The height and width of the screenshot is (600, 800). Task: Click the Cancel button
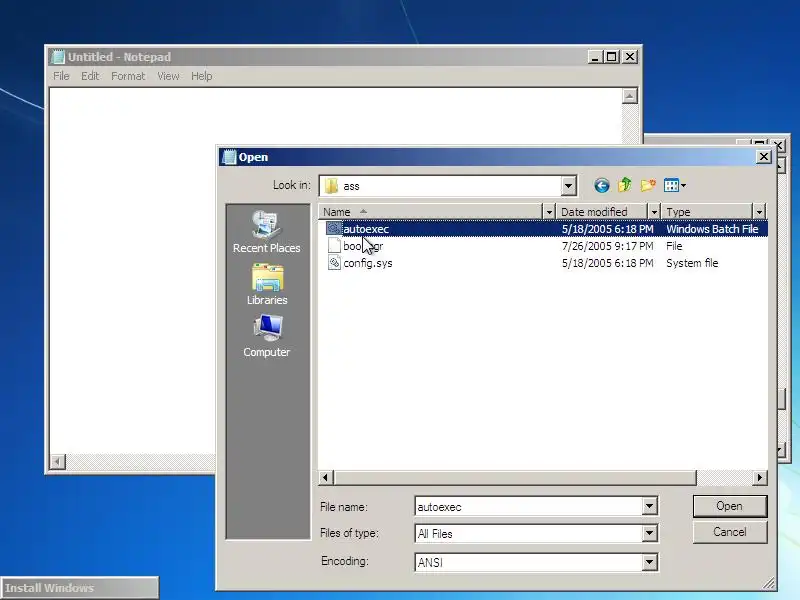point(730,532)
